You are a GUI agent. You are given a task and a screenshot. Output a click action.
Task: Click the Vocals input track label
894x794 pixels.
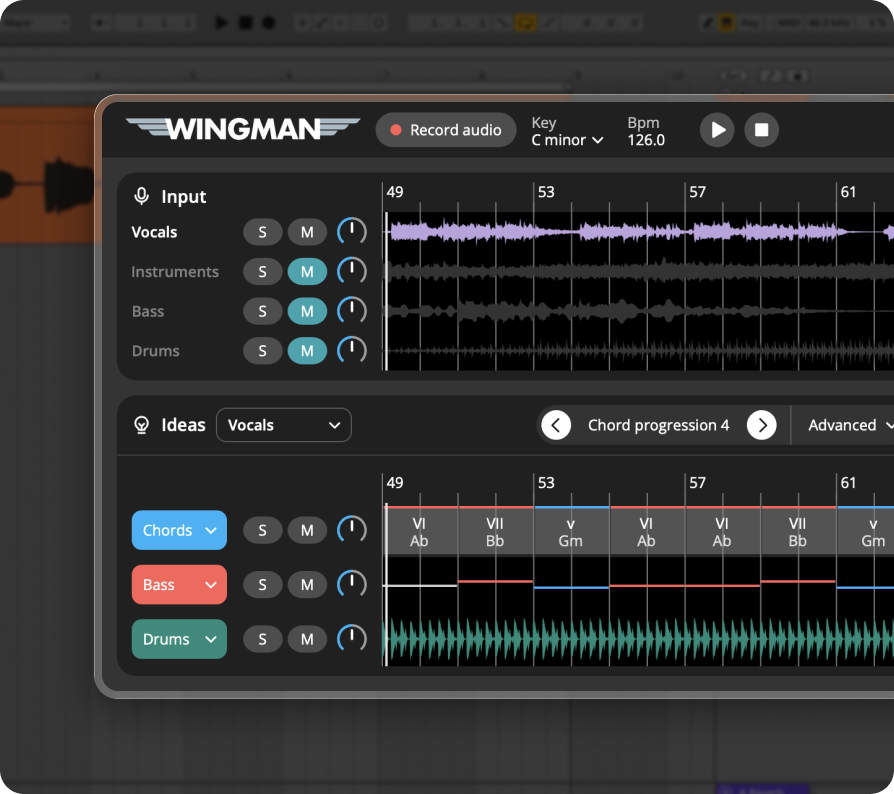(155, 232)
